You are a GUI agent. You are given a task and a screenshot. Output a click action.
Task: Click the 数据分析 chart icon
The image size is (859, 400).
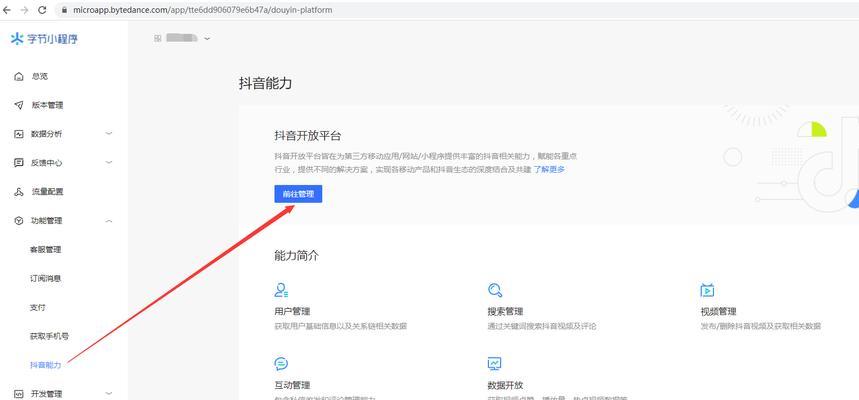point(19,134)
